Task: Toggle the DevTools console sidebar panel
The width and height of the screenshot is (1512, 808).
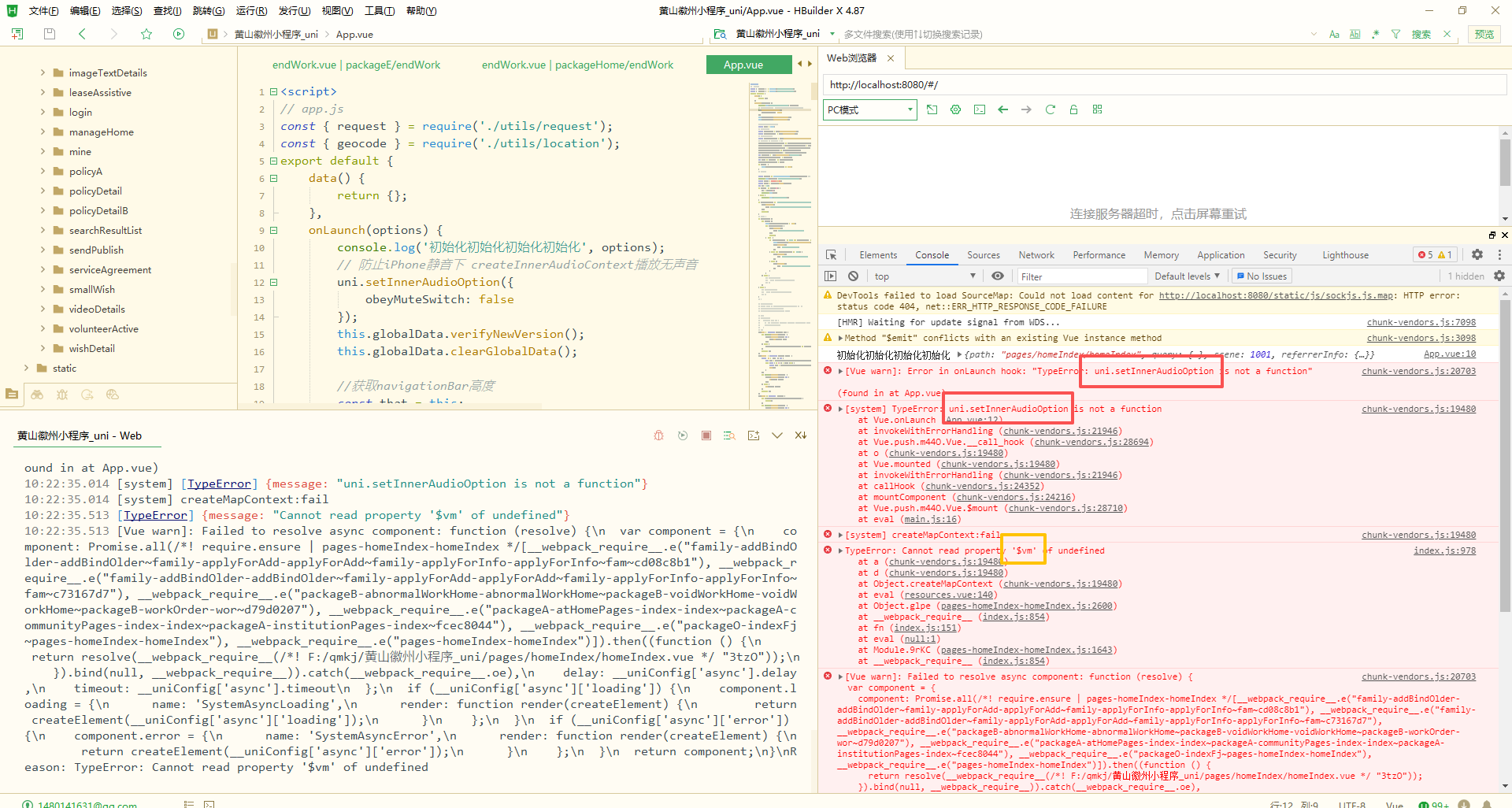Action: [x=831, y=276]
